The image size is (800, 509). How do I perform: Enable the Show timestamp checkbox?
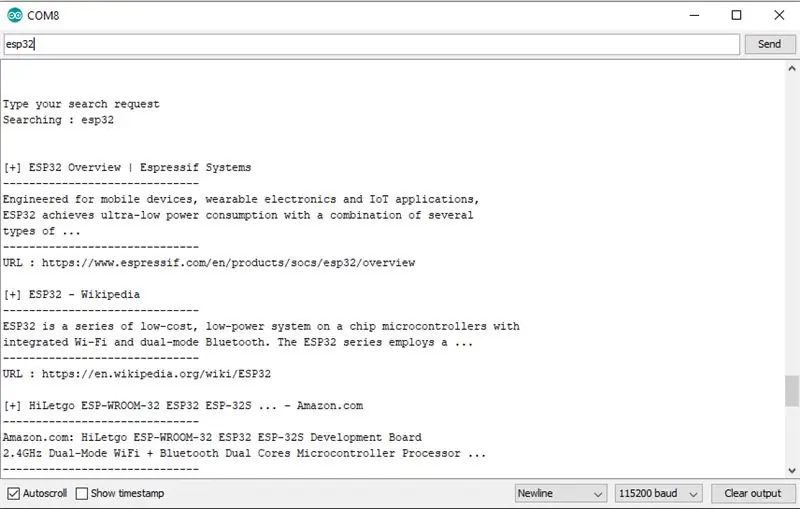pyautogui.click(x=82, y=493)
